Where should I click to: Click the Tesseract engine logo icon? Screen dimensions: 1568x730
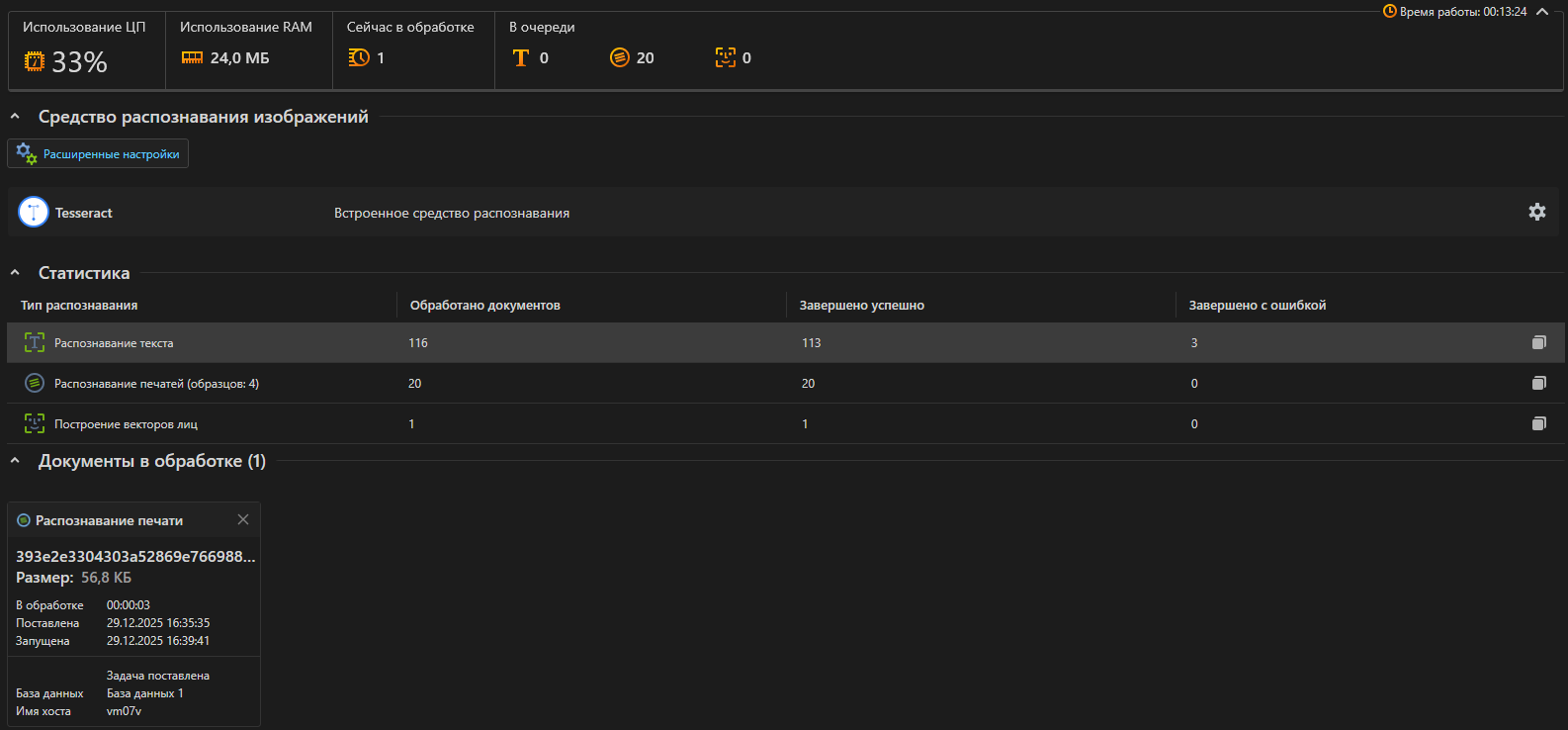(34, 212)
